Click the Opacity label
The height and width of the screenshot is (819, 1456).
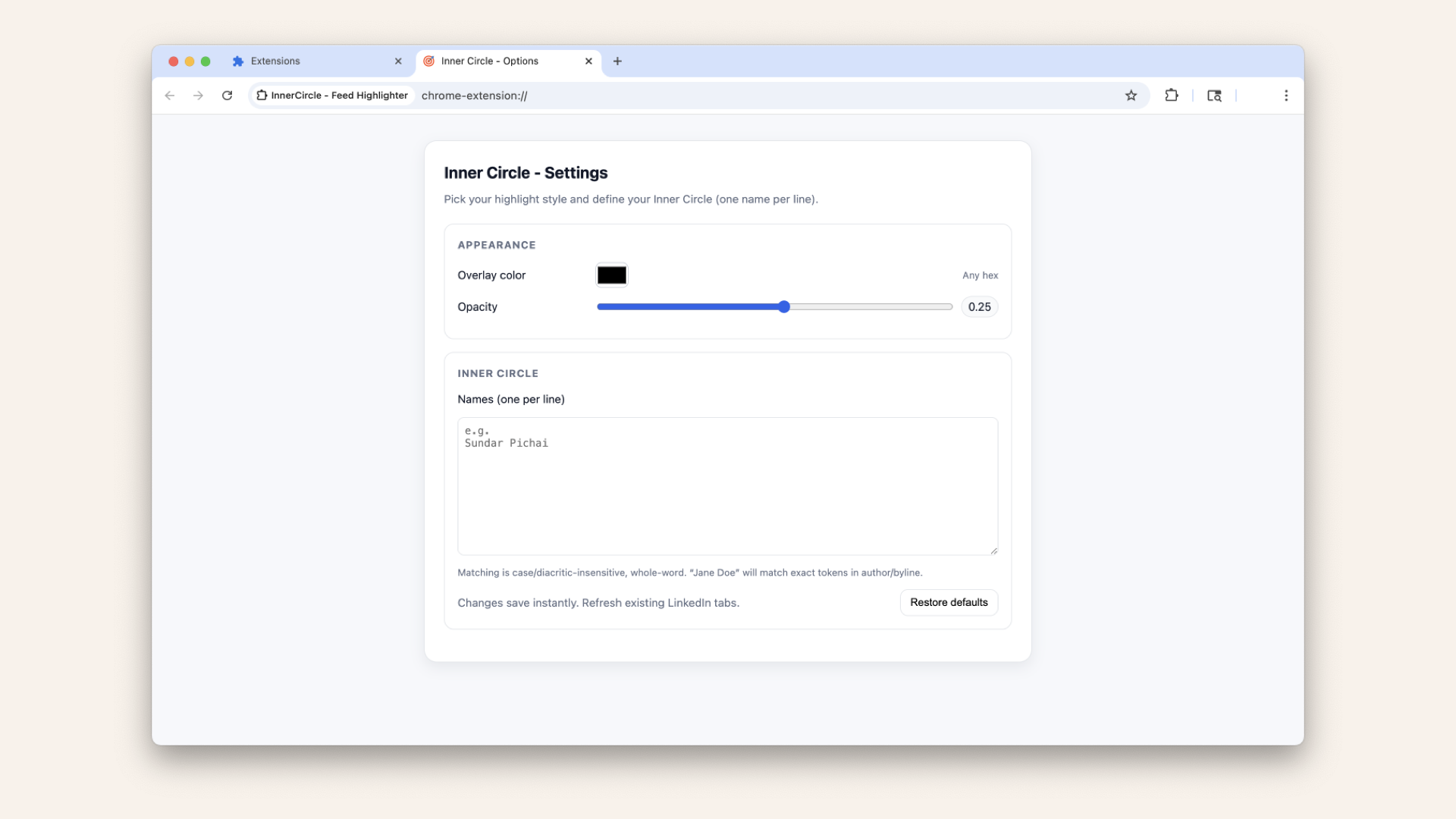pos(478,307)
